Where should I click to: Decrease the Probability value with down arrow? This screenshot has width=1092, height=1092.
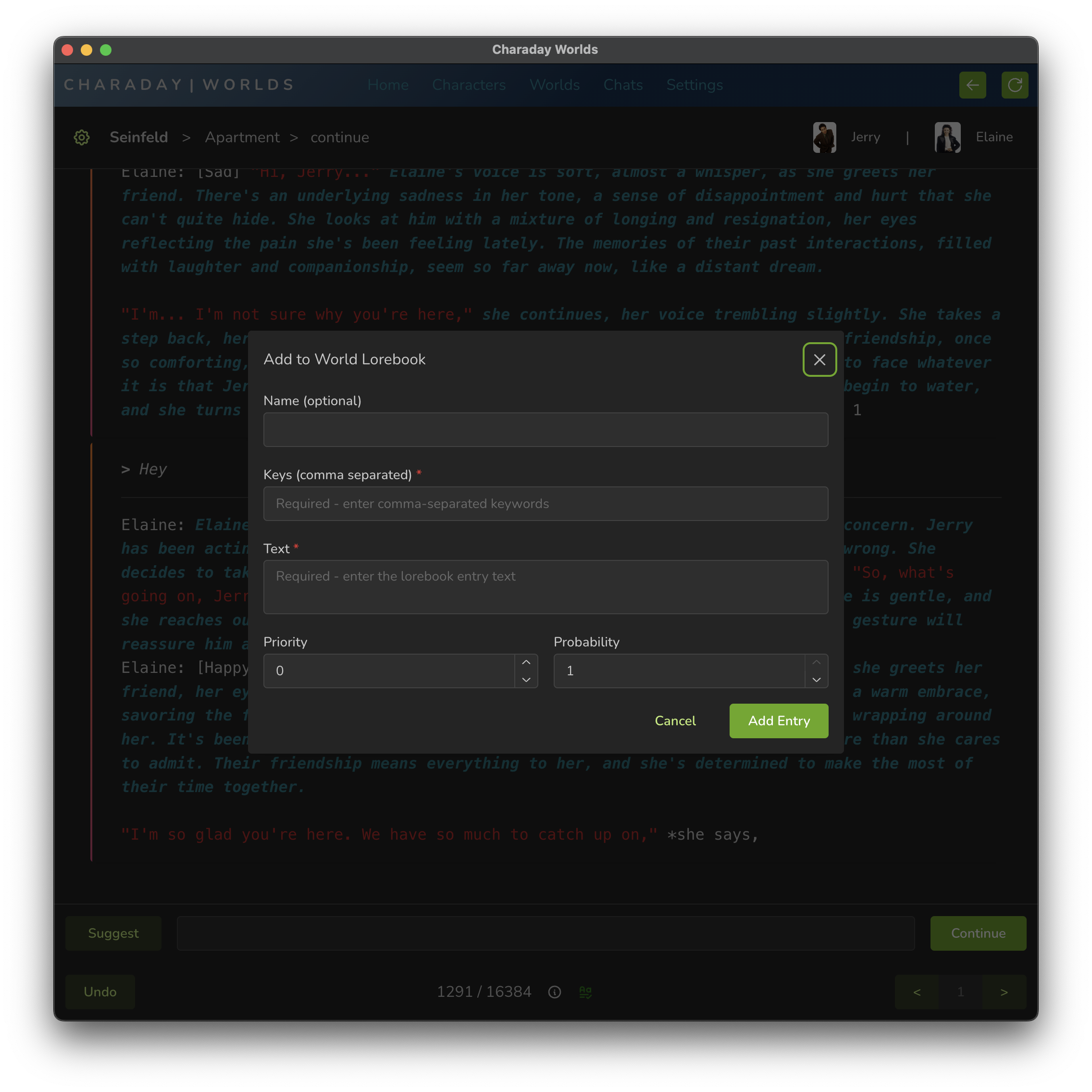(816, 680)
